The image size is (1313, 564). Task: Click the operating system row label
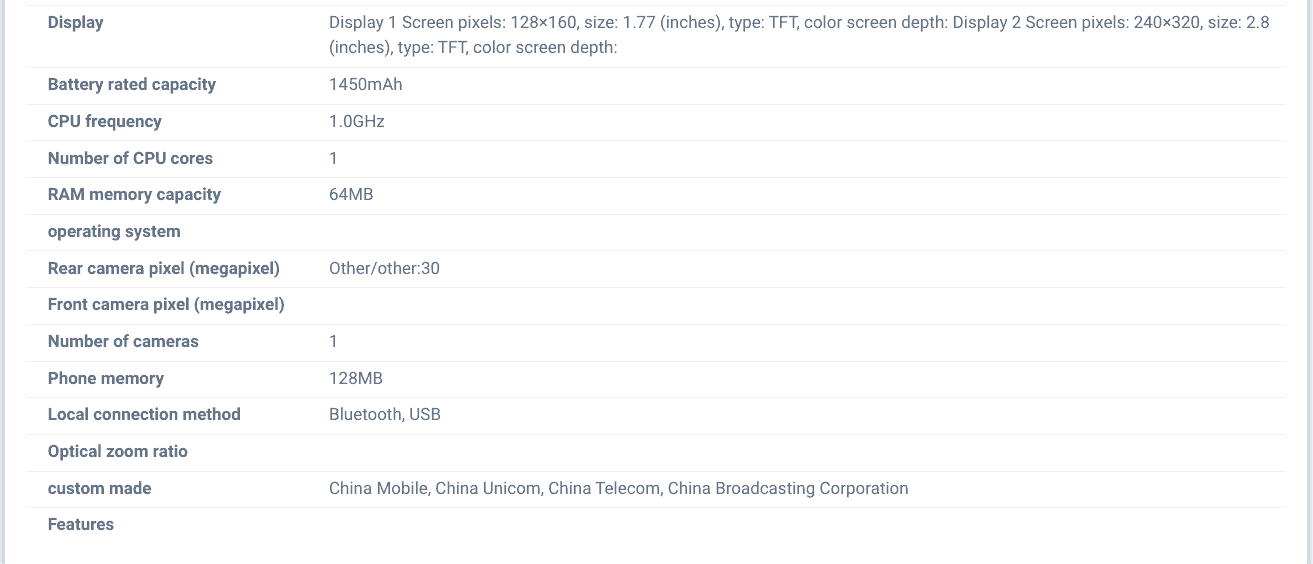[x=114, y=232]
